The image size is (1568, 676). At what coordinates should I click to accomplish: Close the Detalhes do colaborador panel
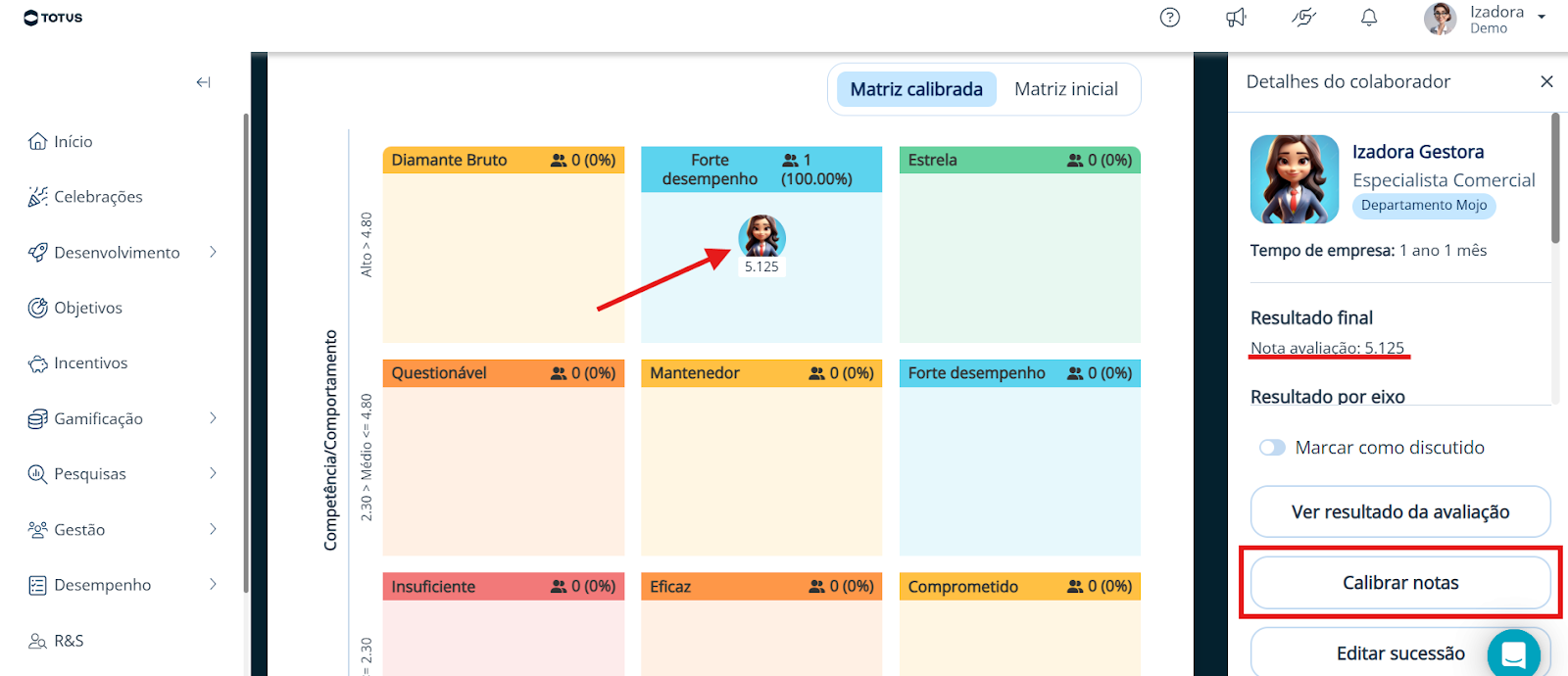pos(1546,82)
